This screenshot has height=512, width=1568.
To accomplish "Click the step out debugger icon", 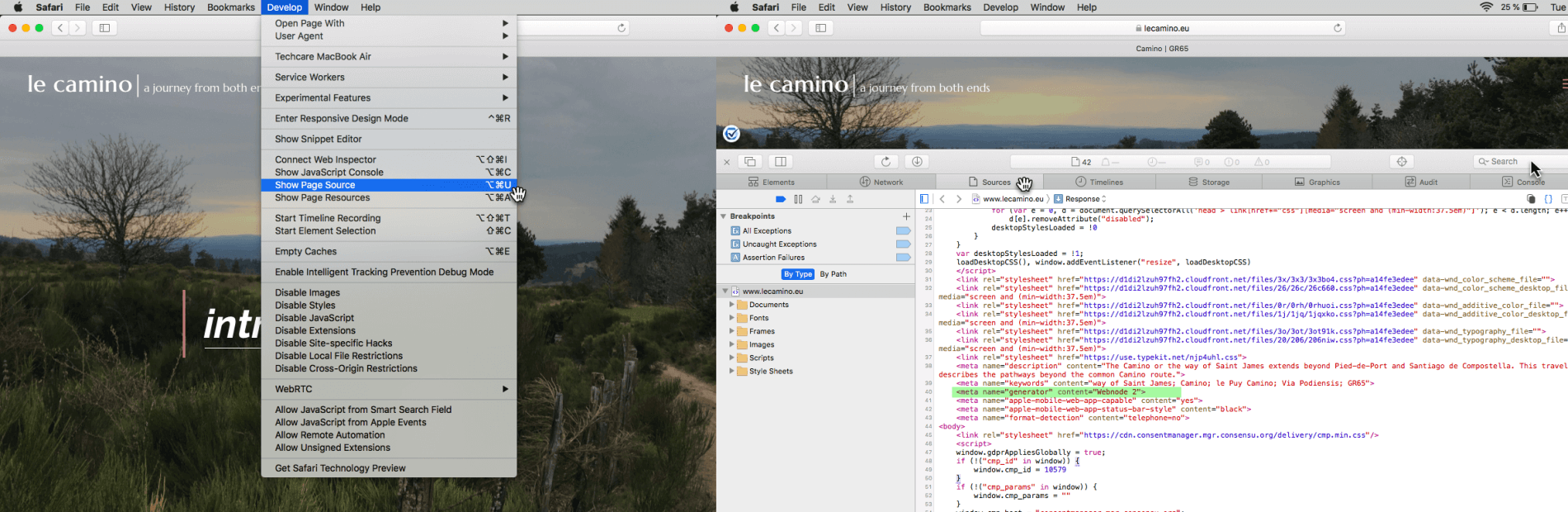I will (x=850, y=199).
